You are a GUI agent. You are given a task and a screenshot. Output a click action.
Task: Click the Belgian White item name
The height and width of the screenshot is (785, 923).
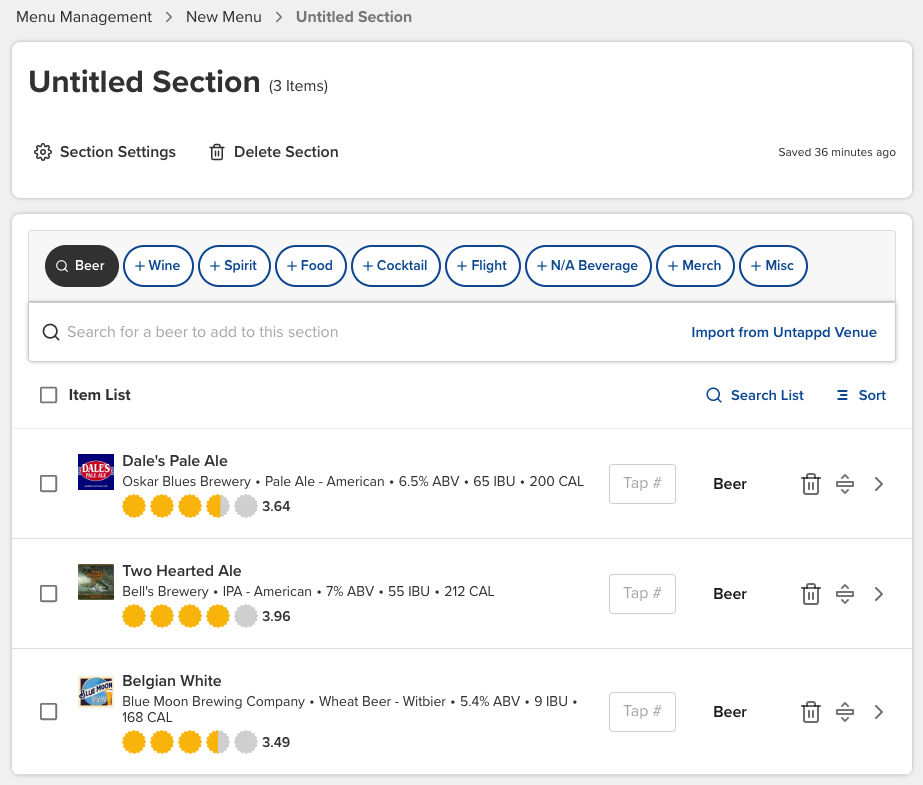coord(172,681)
